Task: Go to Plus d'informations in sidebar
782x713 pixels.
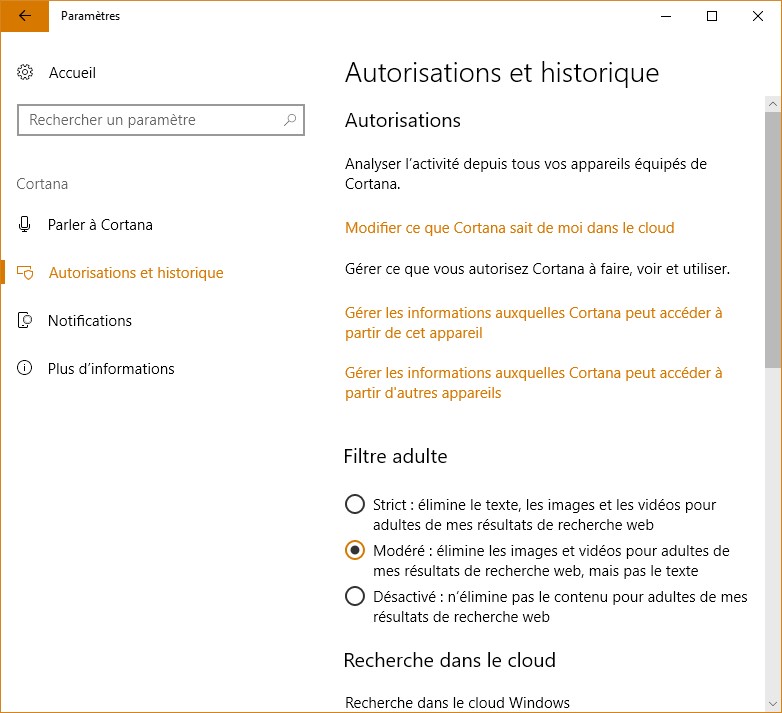Action: click(111, 369)
